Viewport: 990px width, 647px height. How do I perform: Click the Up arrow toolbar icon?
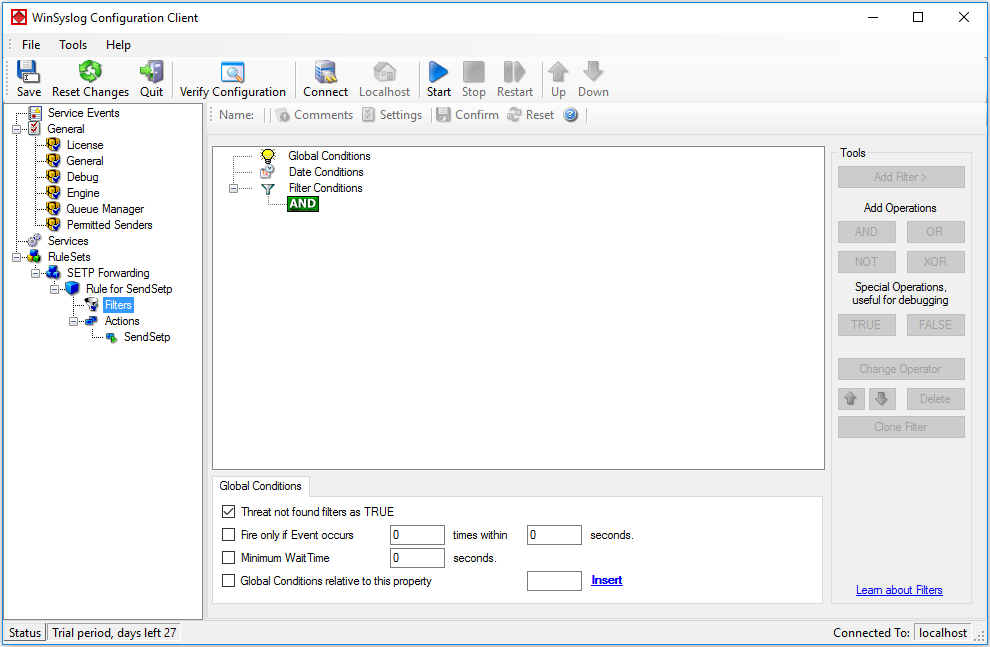coord(558,72)
